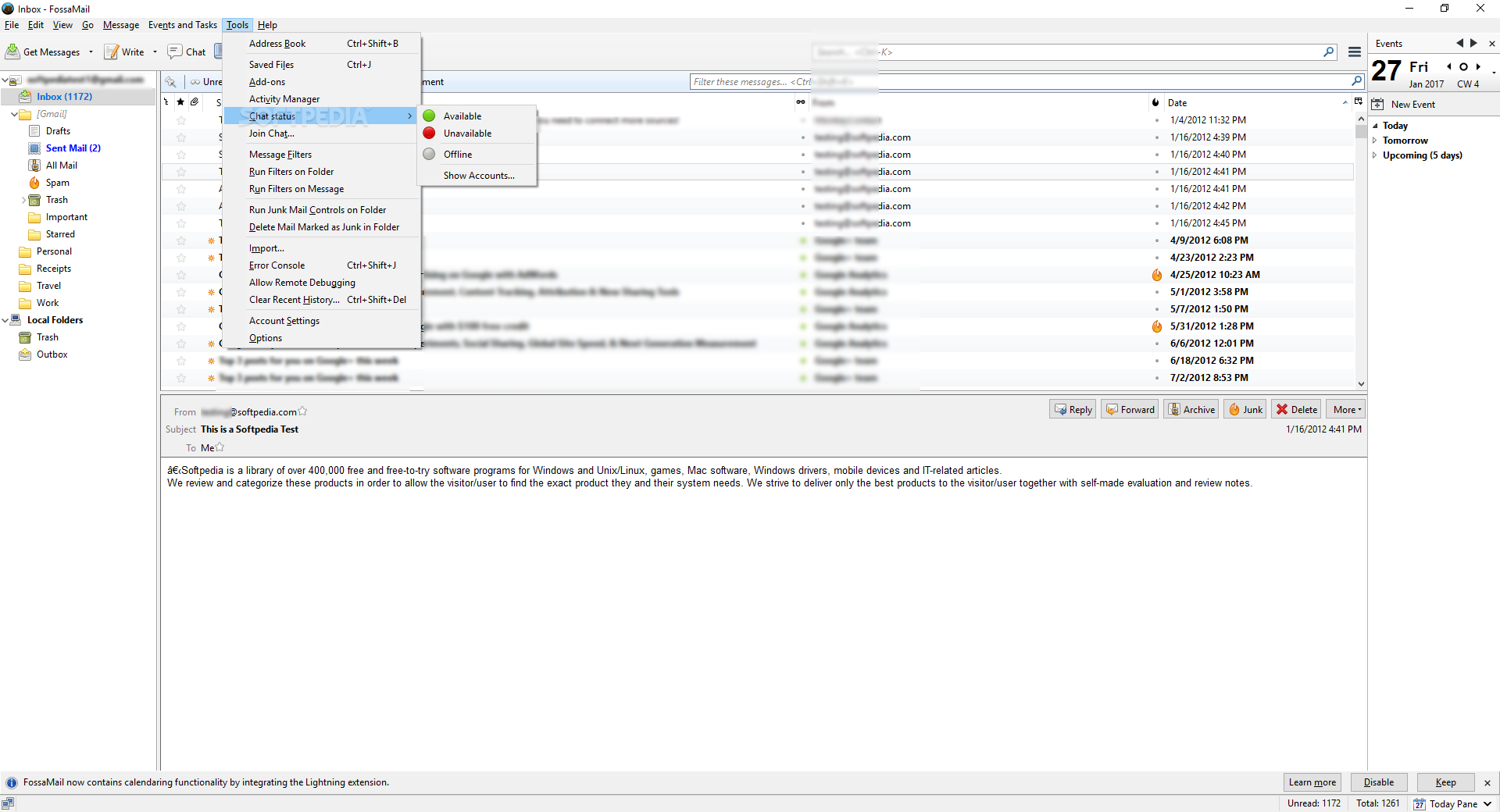Image resolution: width=1500 pixels, height=812 pixels.
Task: Sort by attachment paperclip column header
Action: pyautogui.click(x=195, y=102)
